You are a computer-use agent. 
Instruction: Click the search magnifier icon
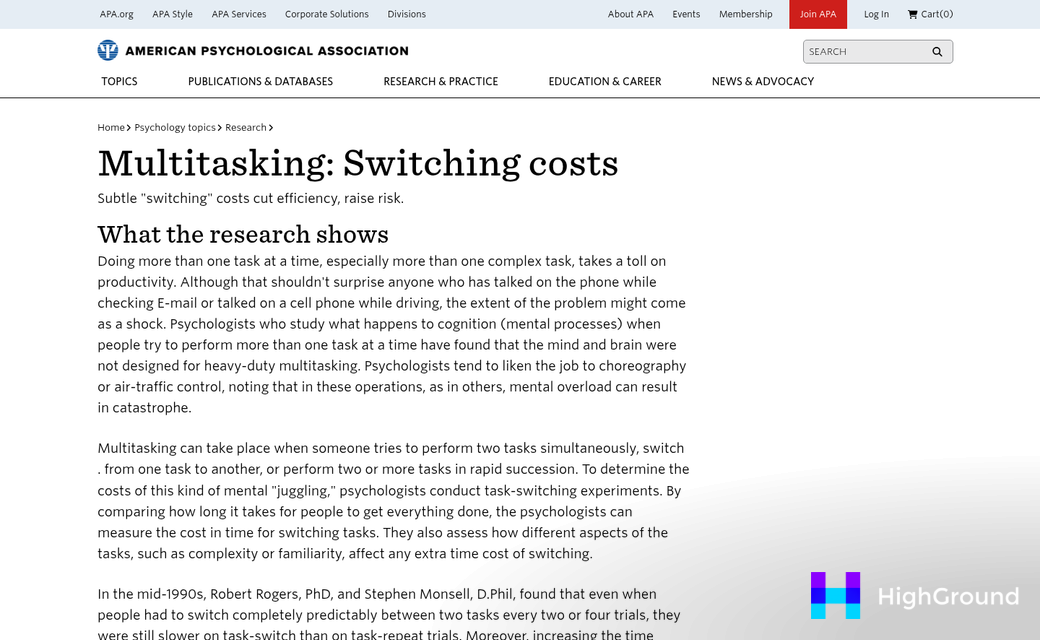(x=937, y=52)
